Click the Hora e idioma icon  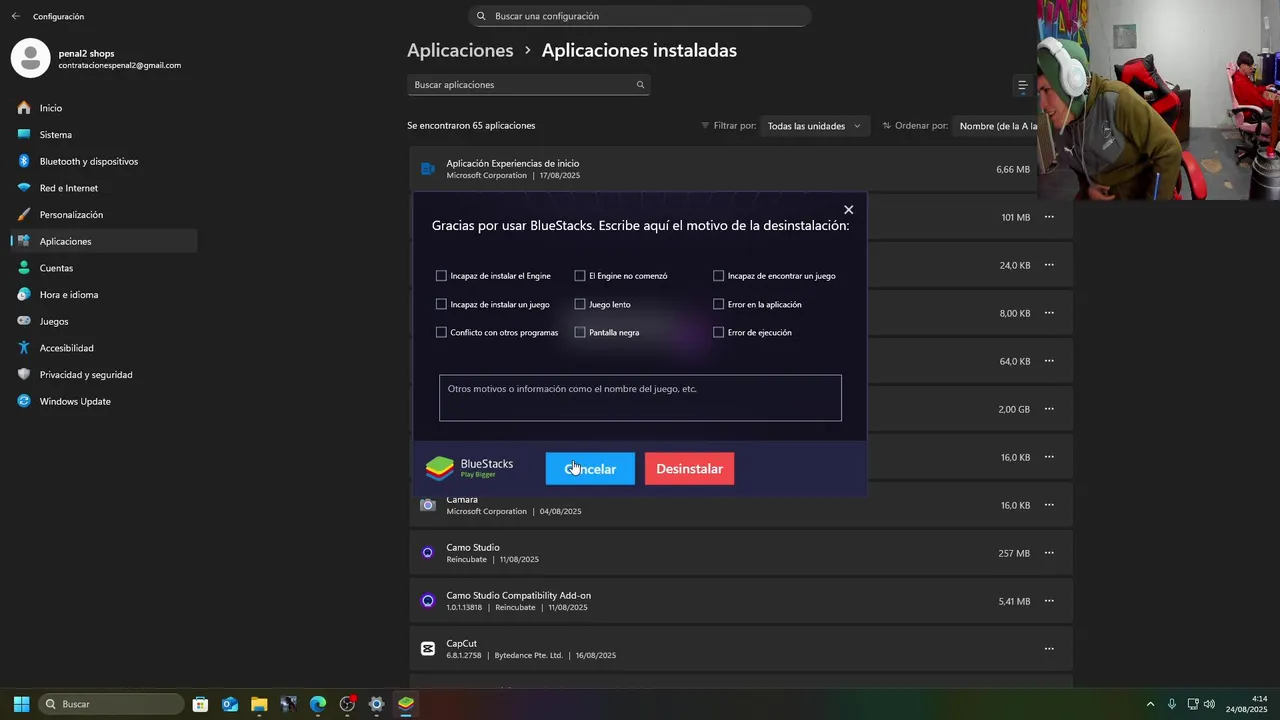click(x=24, y=294)
